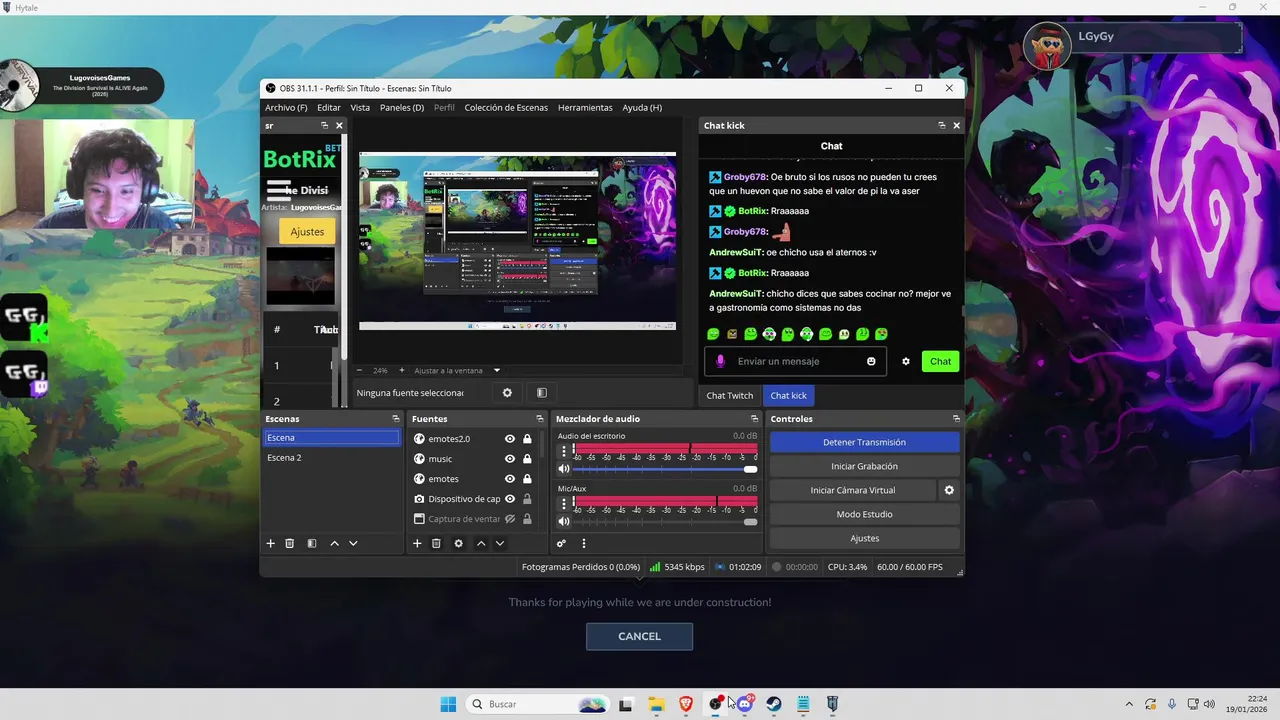The height and width of the screenshot is (720, 1280).
Task: Open advanced audio properties gears icon
Action: 561,543
